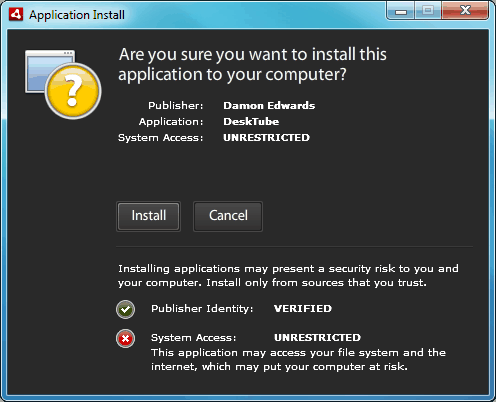Click the bottom UNRESTRICTED status text
The width and height of the screenshot is (496, 402).
coord(317,338)
